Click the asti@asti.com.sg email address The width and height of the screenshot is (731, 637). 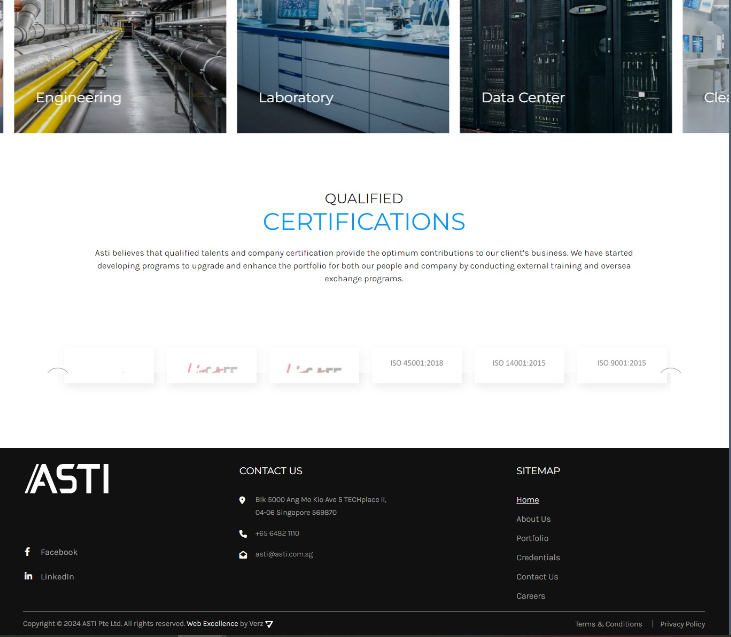[x=284, y=554]
